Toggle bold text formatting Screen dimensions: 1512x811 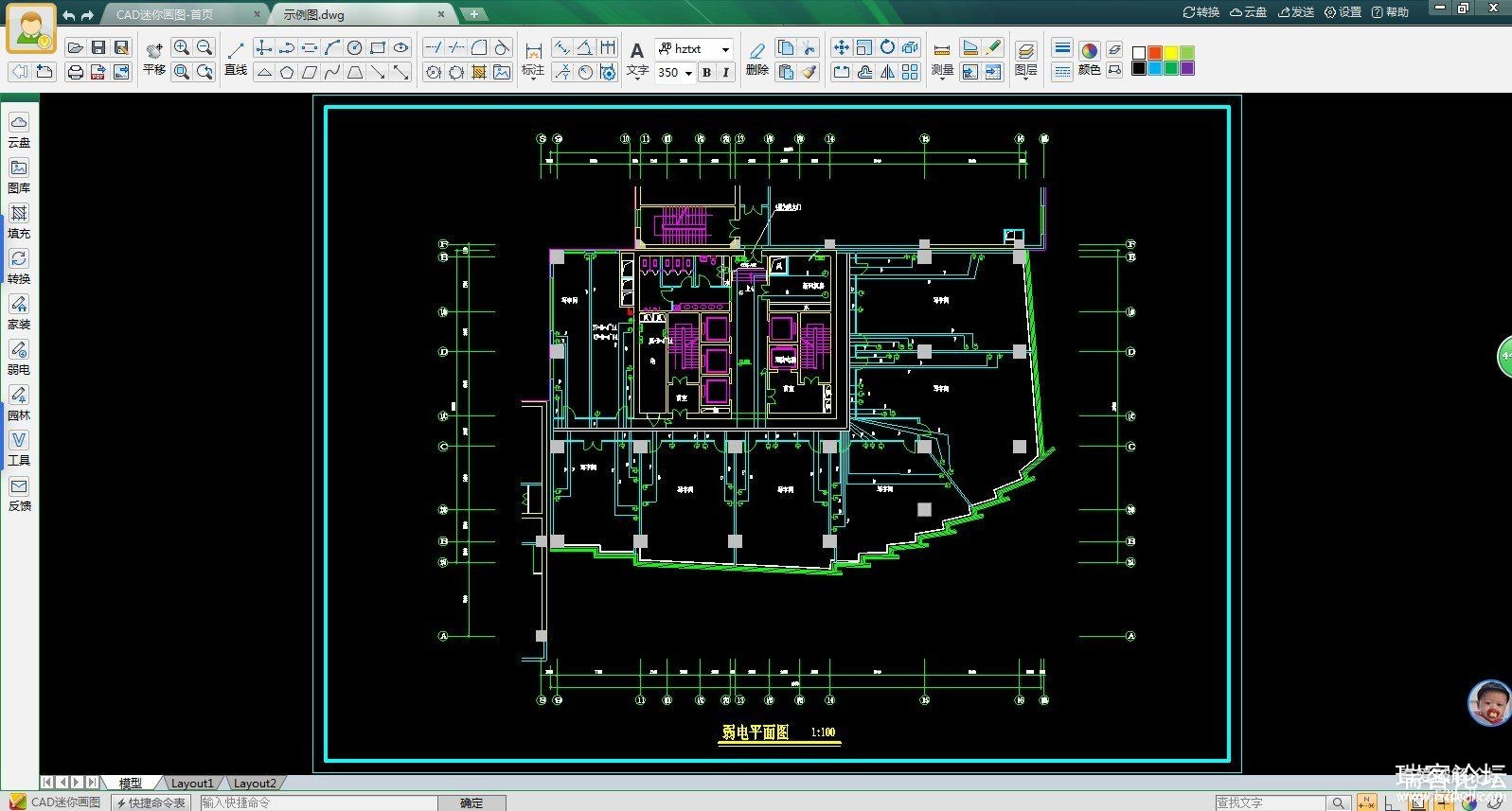pyautogui.click(x=706, y=72)
